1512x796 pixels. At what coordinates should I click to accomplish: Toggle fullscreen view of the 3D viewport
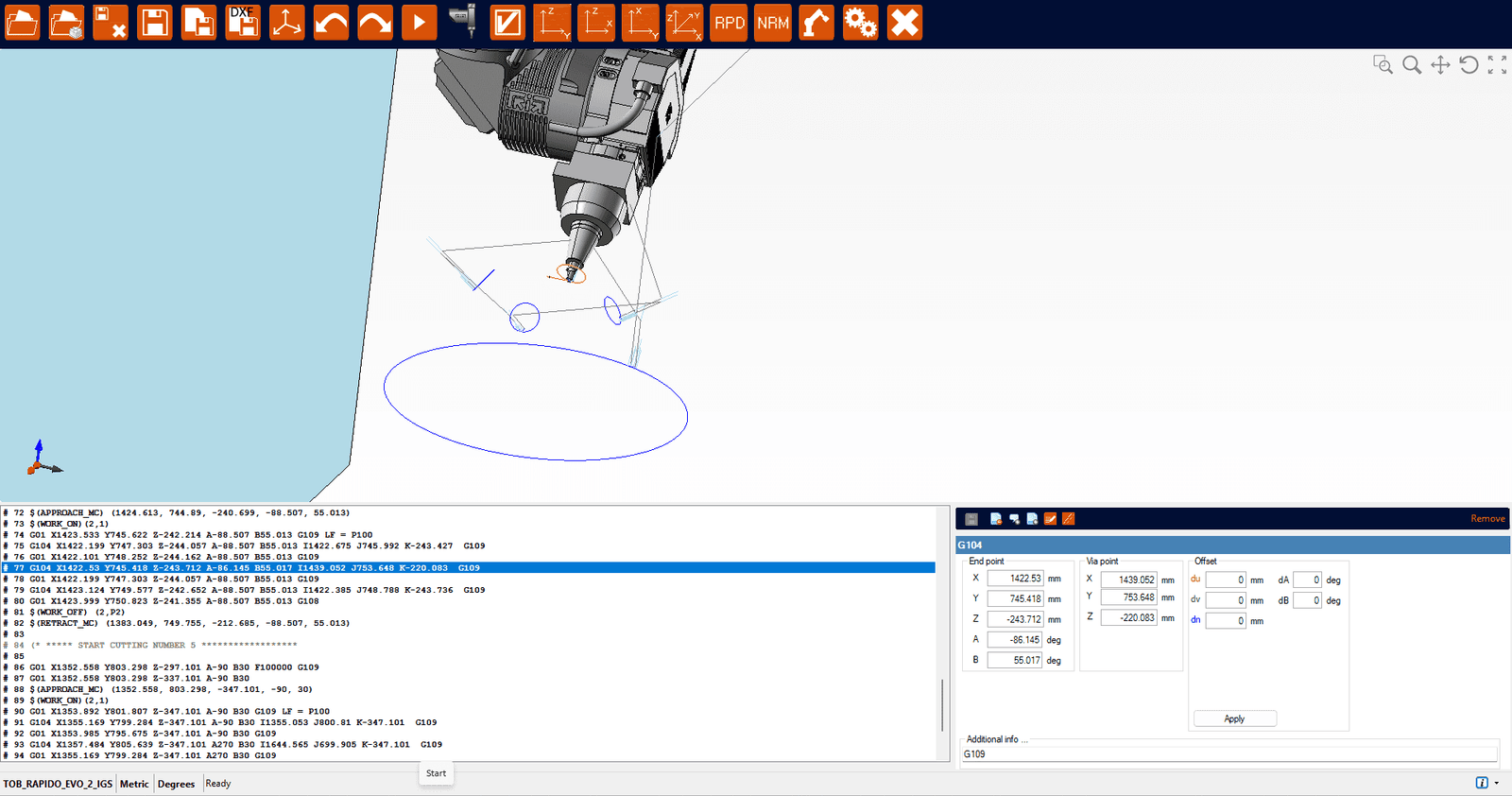[1497, 64]
